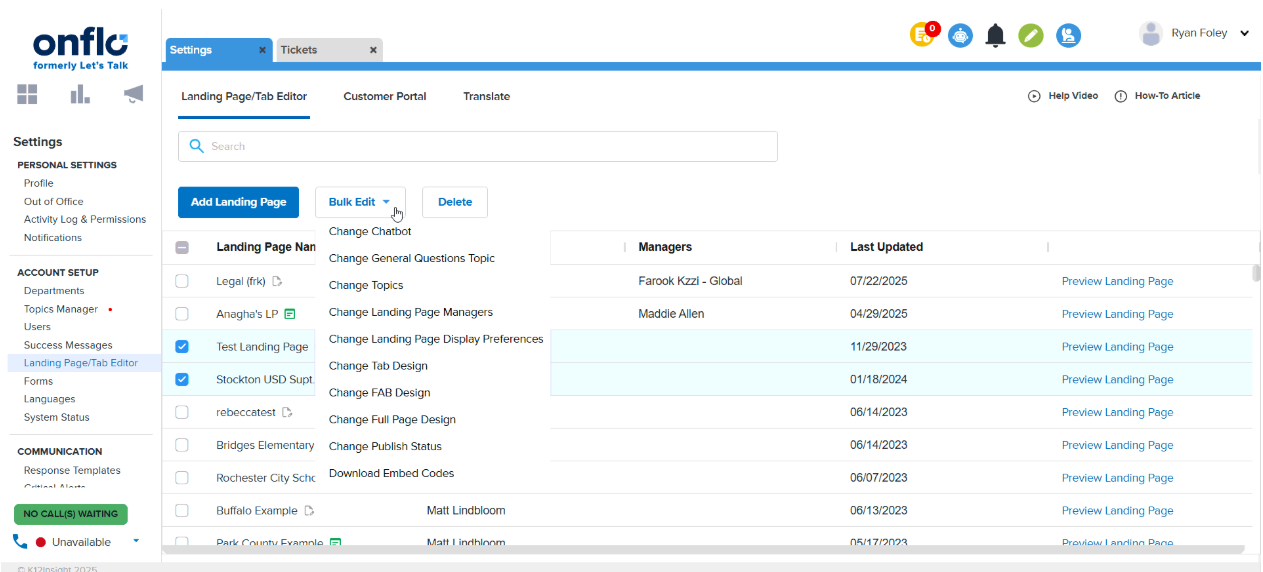Image resolution: width=1263 pixels, height=572 pixels.
Task: Open the yellow icon with red badge
Action: click(922, 35)
